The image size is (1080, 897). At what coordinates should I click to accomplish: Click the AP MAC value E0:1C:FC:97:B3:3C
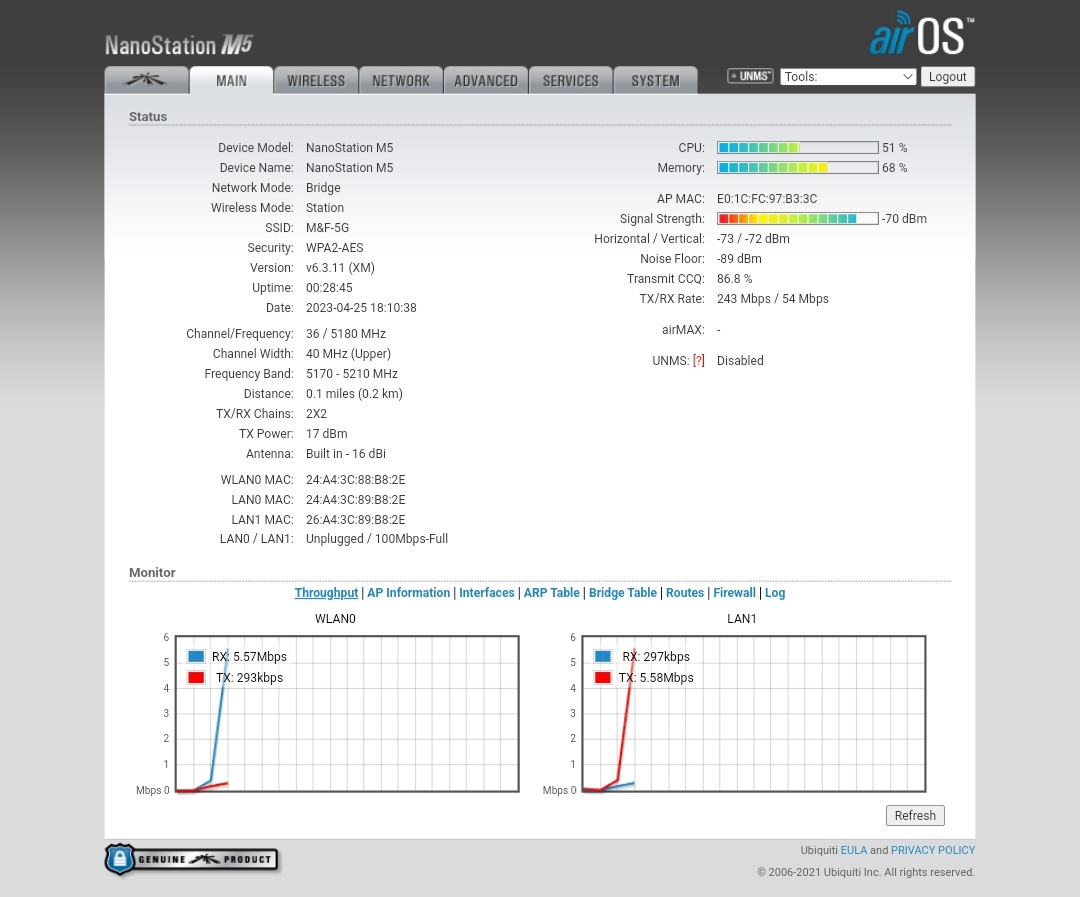(767, 198)
